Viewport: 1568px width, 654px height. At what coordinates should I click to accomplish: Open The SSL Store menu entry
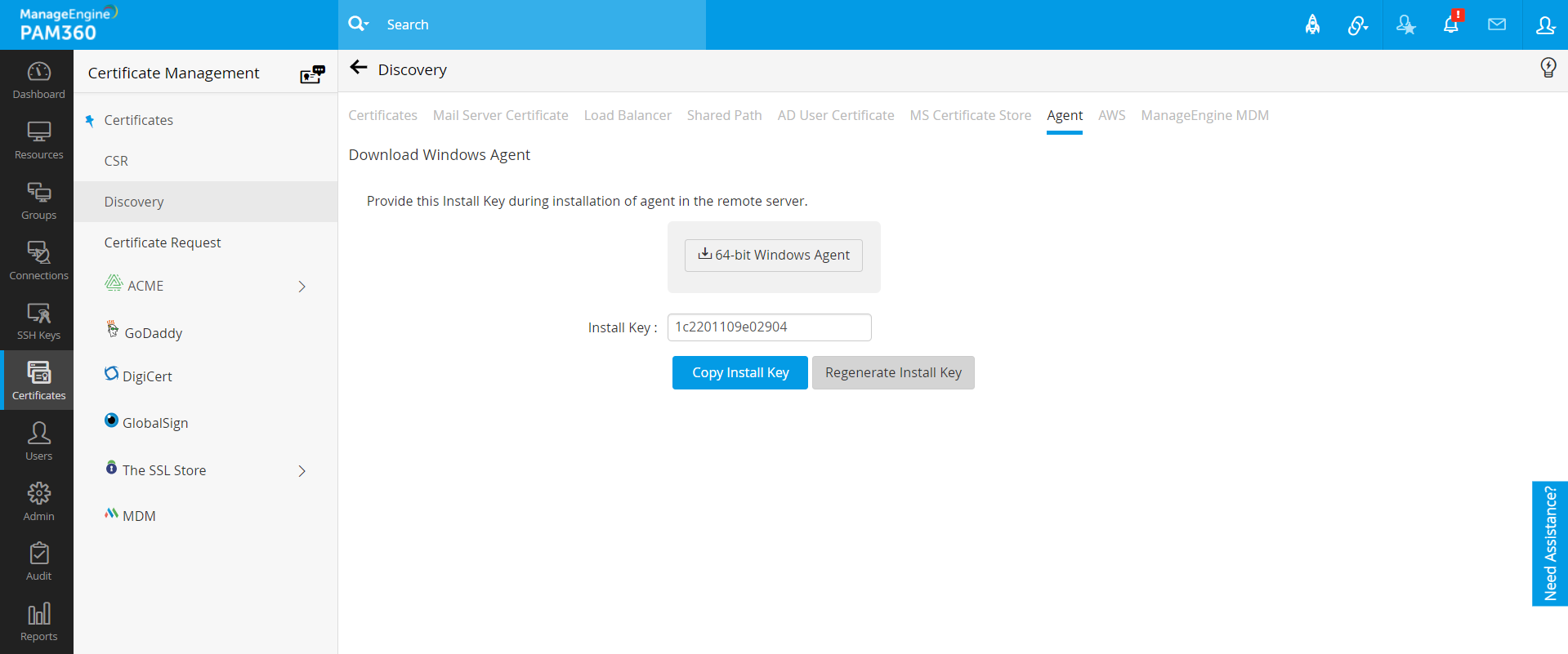164,471
